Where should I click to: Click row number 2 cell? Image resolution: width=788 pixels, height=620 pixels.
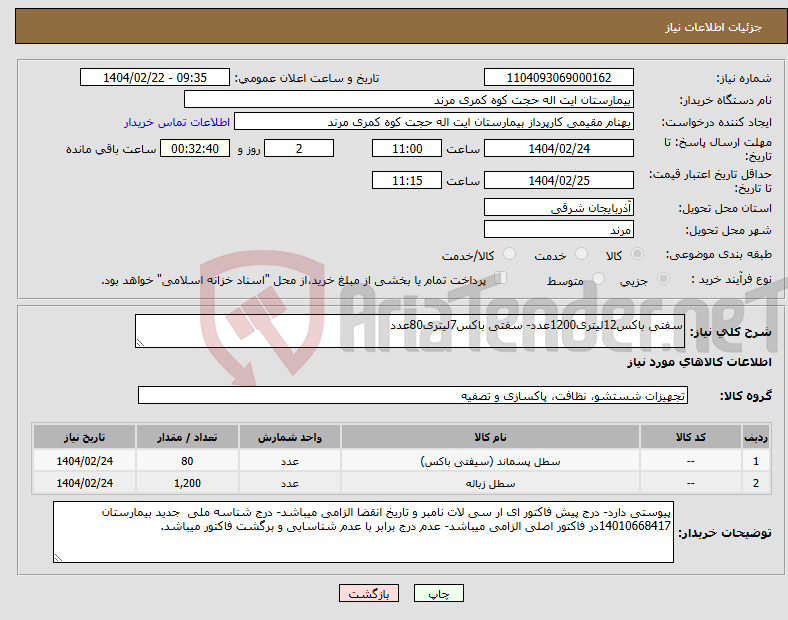pyautogui.click(x=756, y=483)
